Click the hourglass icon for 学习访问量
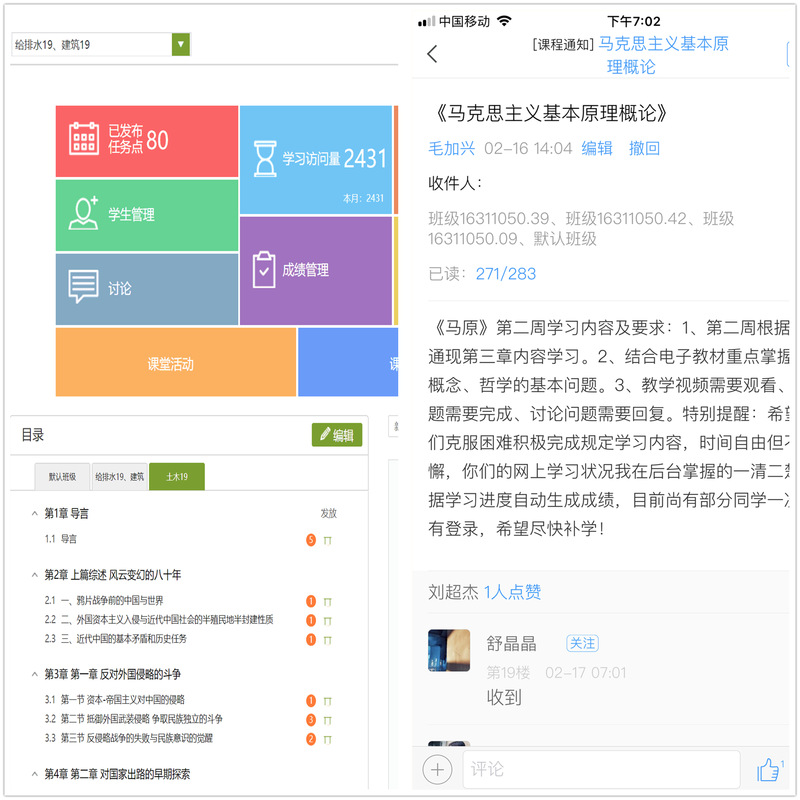This screenshot has height=800, width=800. tap(264, 159)
